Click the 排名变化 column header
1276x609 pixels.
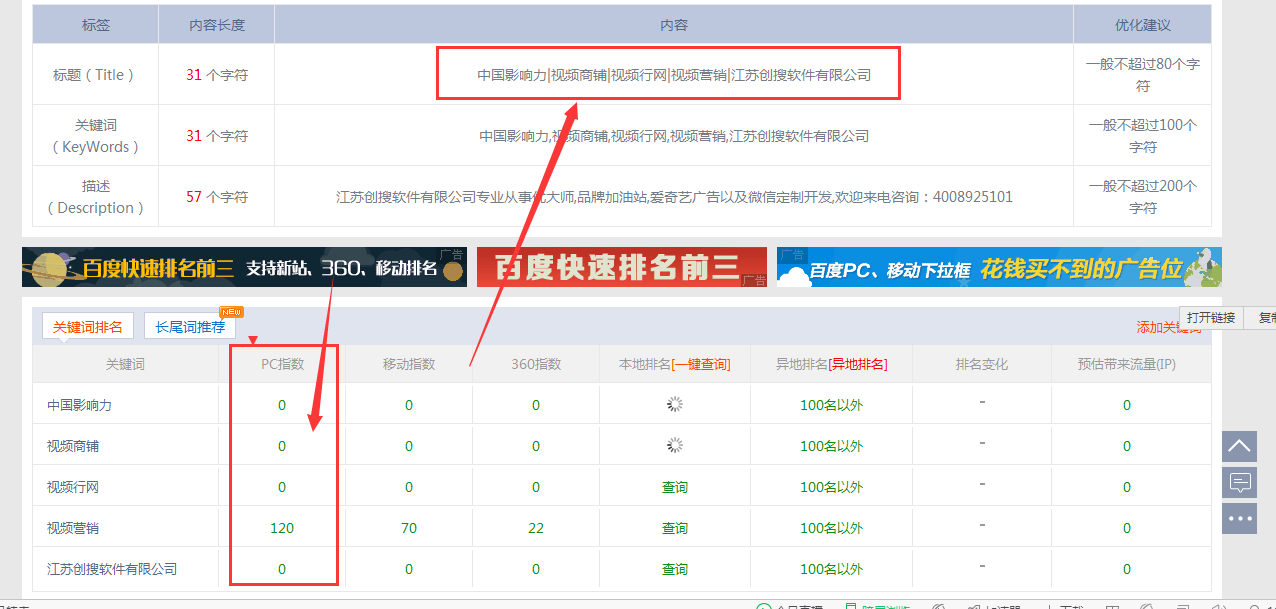point(982,364)
